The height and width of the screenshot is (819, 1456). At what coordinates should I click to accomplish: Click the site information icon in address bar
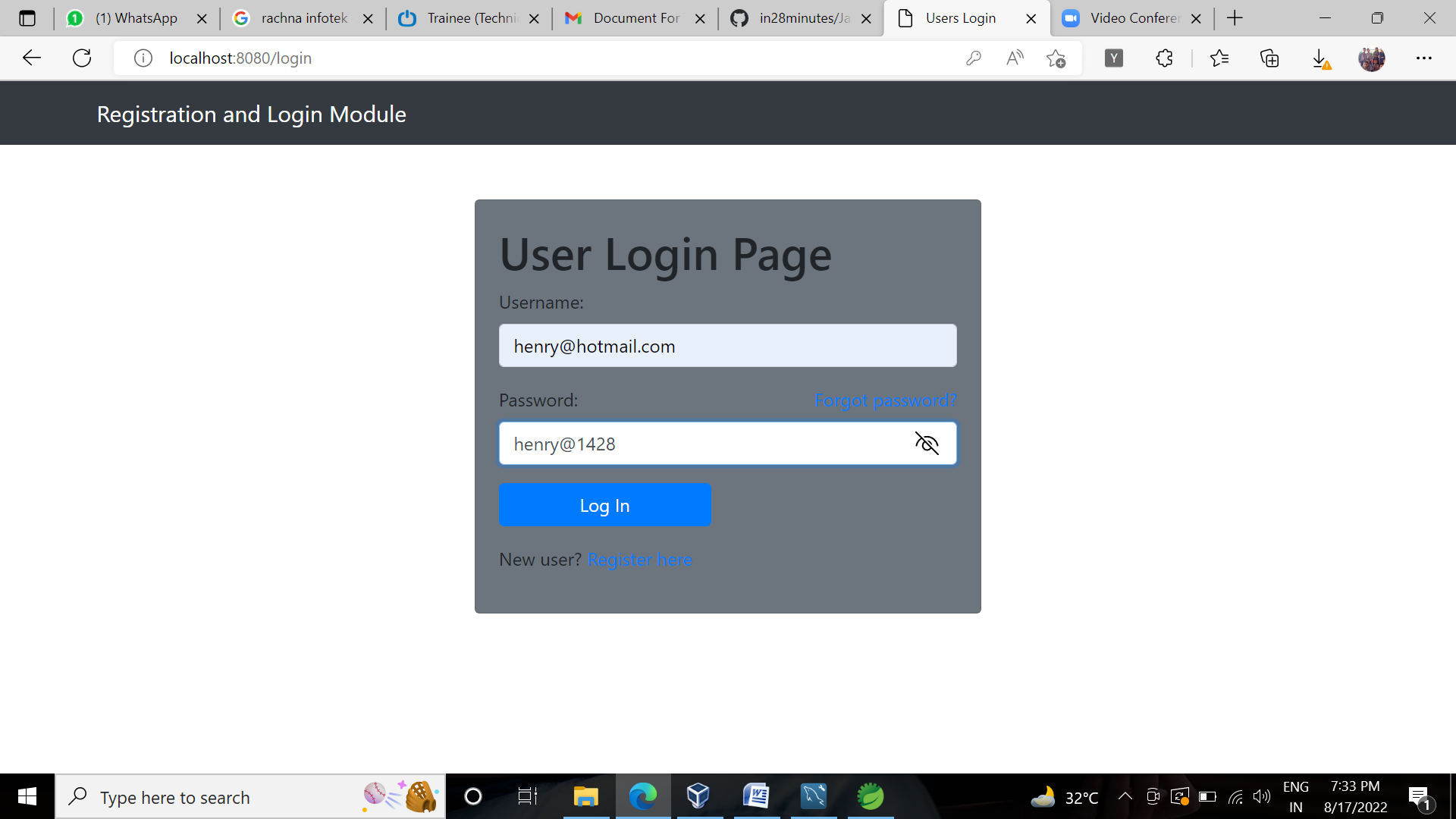pos(143,58)
